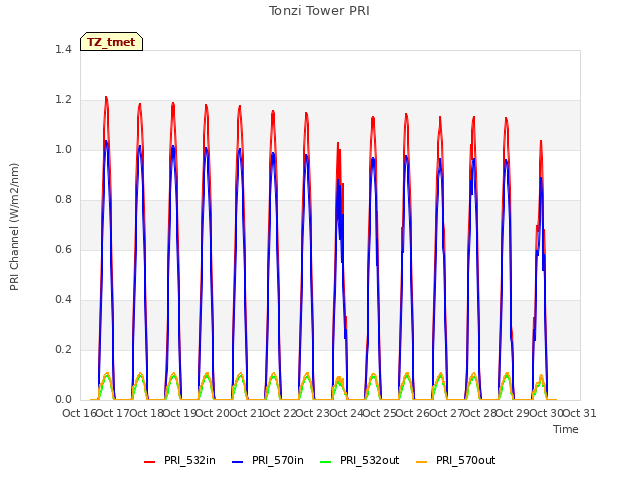The width and height of the screenshot is (640, 480).
Task: Click the x-axis label Time
Action: click(x=566, y=429)
